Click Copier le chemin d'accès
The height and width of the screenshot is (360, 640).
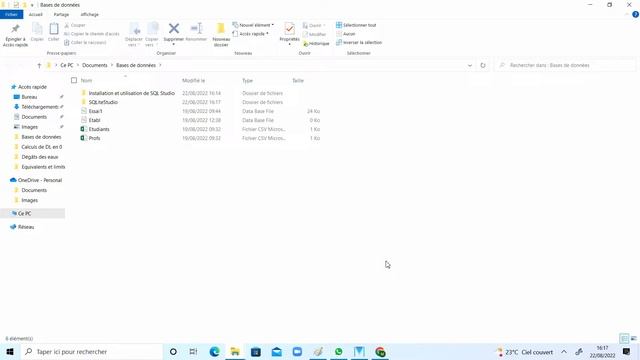click(92, 34)
